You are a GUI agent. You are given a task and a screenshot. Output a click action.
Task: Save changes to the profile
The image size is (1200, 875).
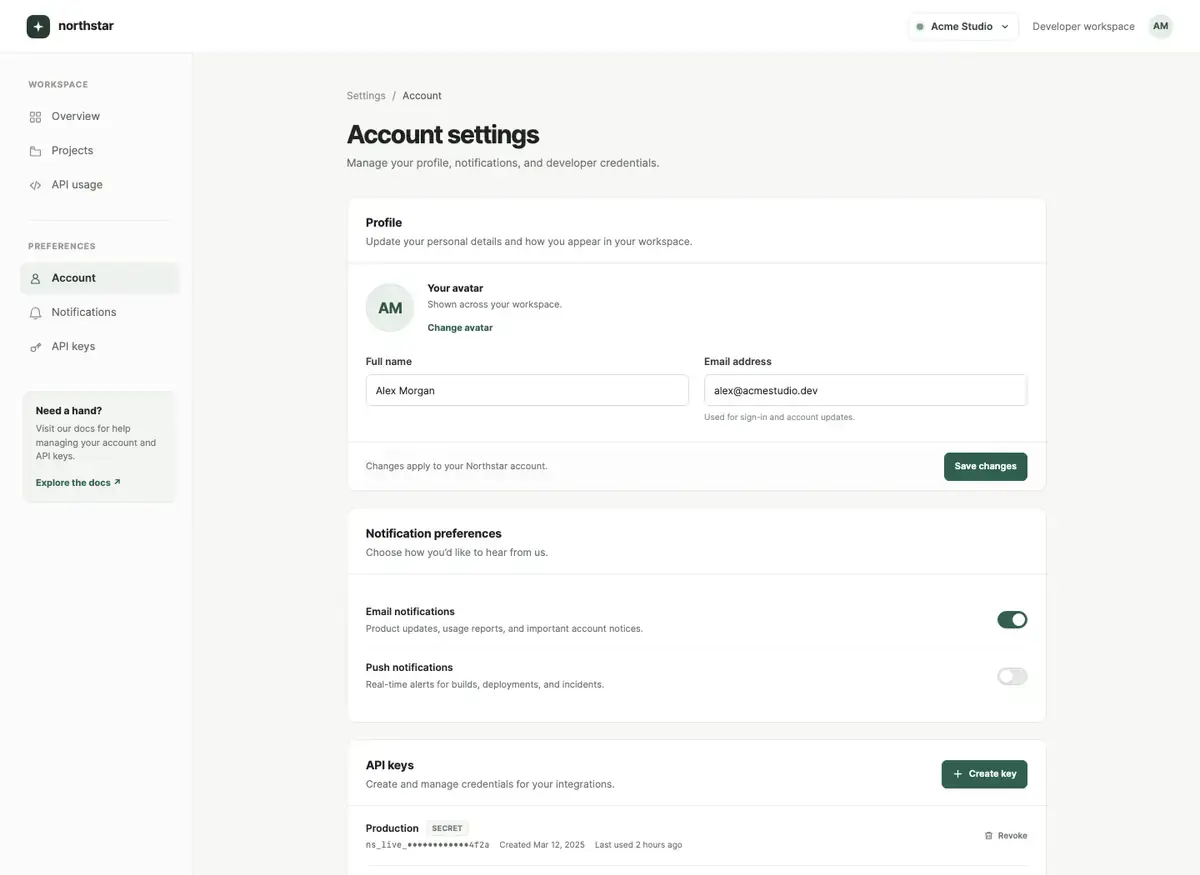[985, 467]
